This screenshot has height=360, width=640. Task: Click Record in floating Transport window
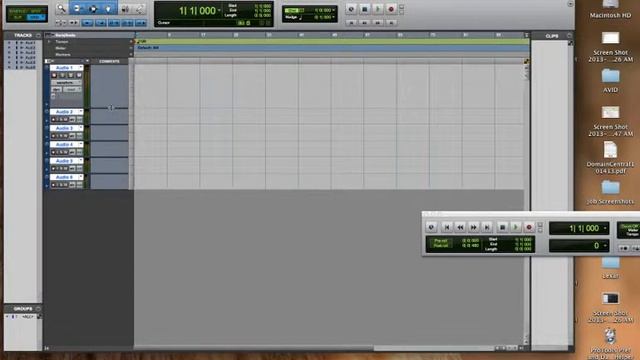click(529, 227)
